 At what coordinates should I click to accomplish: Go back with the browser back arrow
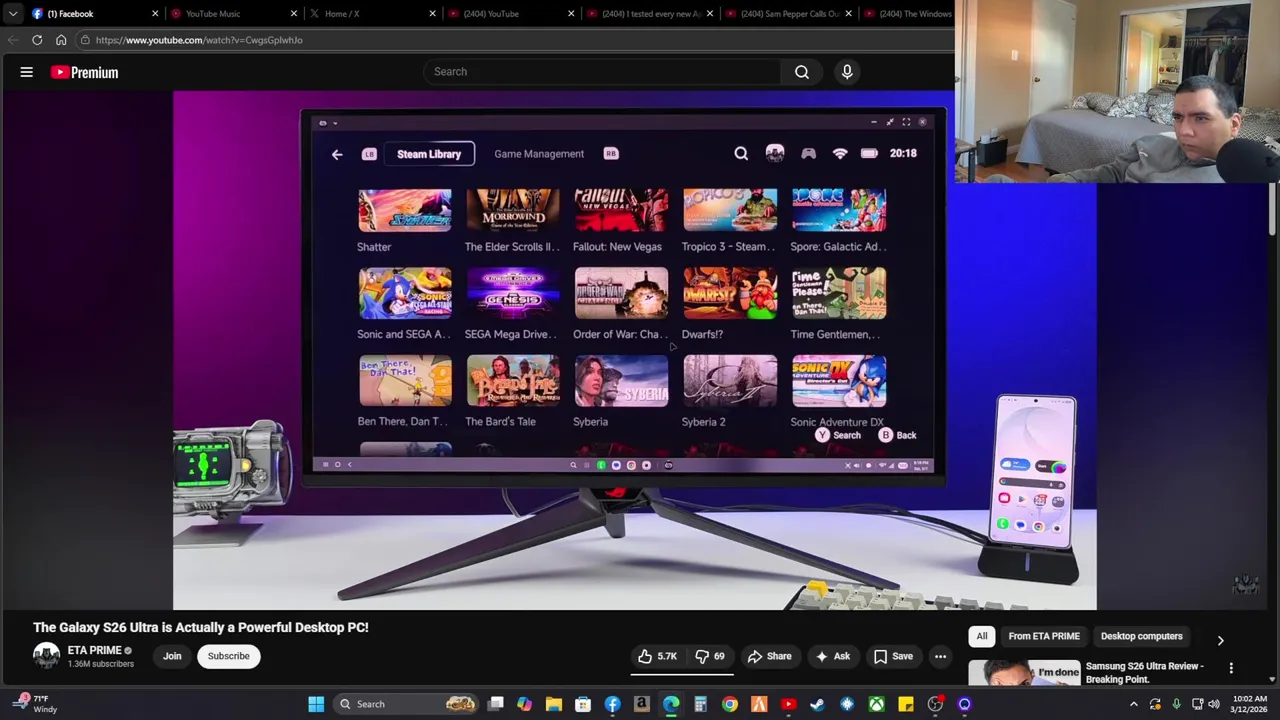(13, 40)
